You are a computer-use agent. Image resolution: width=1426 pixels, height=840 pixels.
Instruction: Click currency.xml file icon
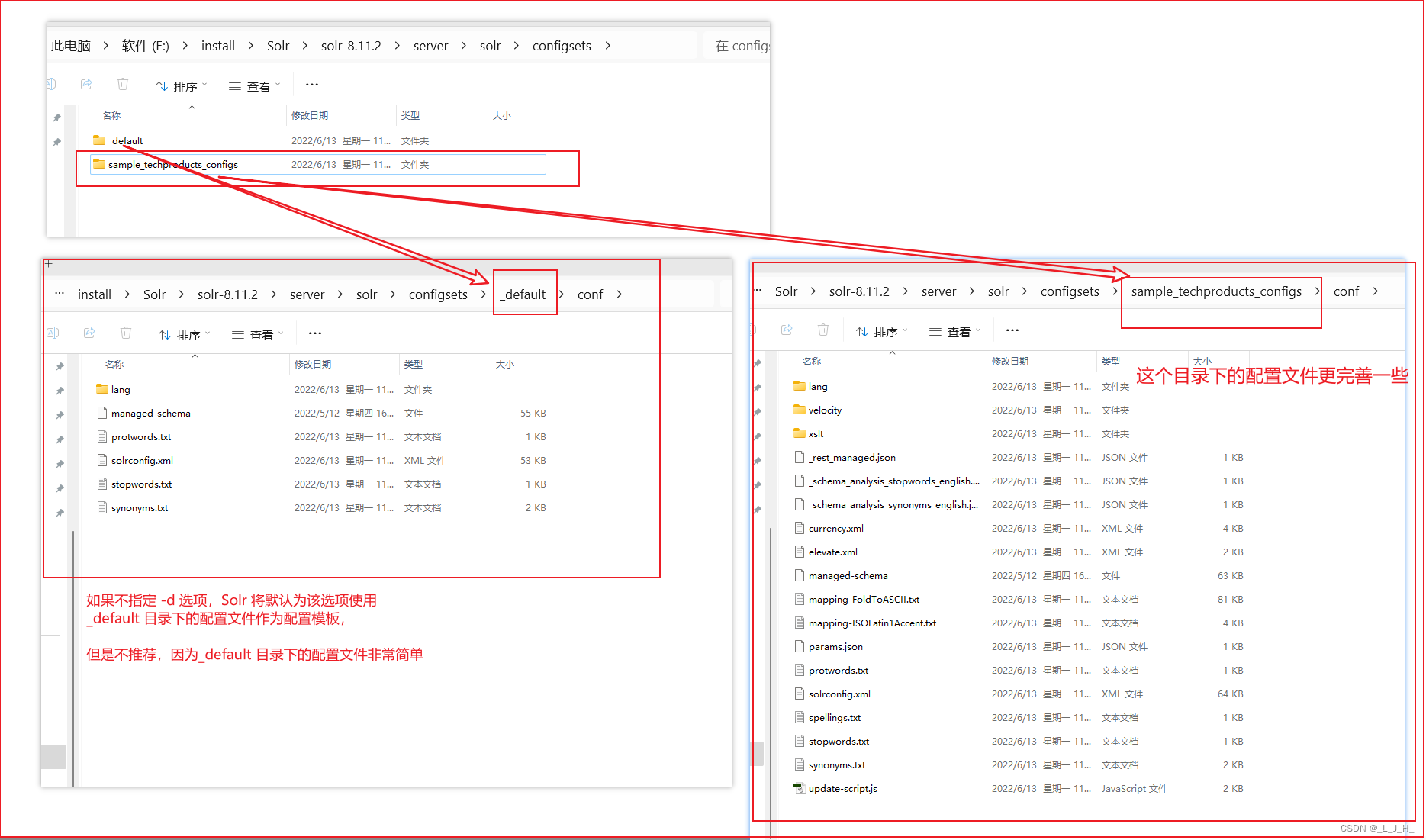(x=800, y=528)
